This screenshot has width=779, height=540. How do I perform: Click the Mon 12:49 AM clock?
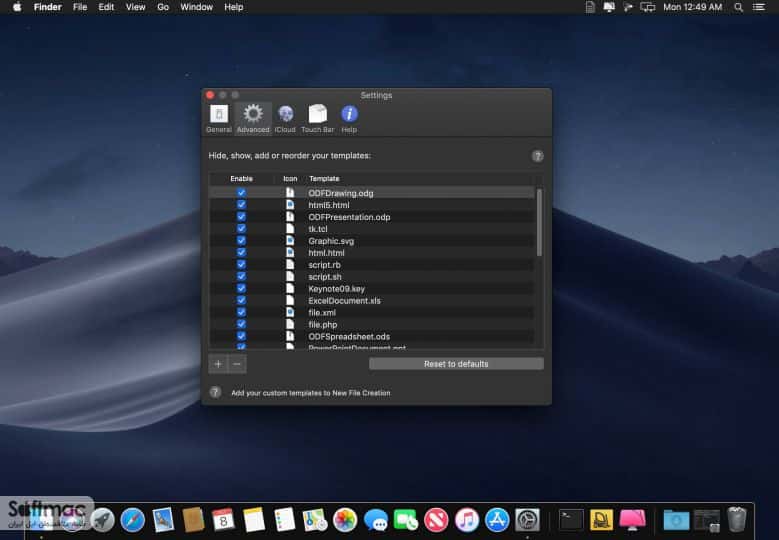(x=693, y=7)
